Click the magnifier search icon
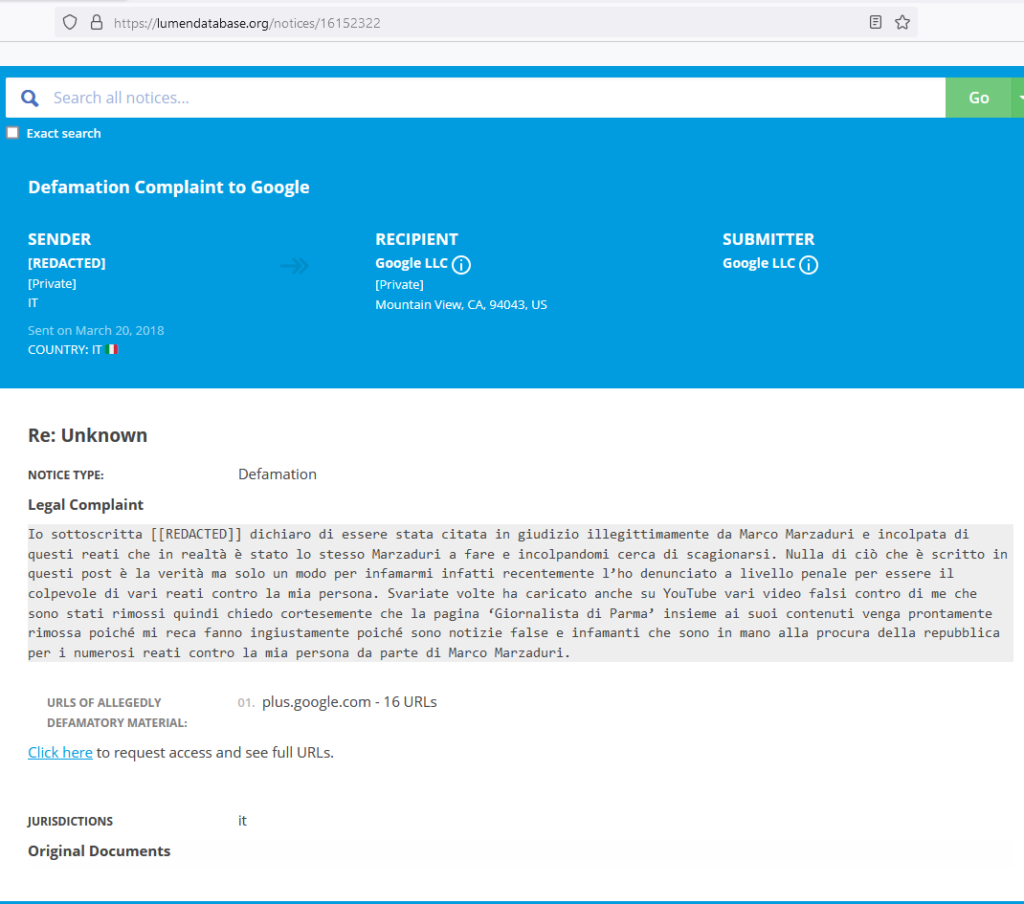This screenshot has height=904, width=1024. click(29, 98)
